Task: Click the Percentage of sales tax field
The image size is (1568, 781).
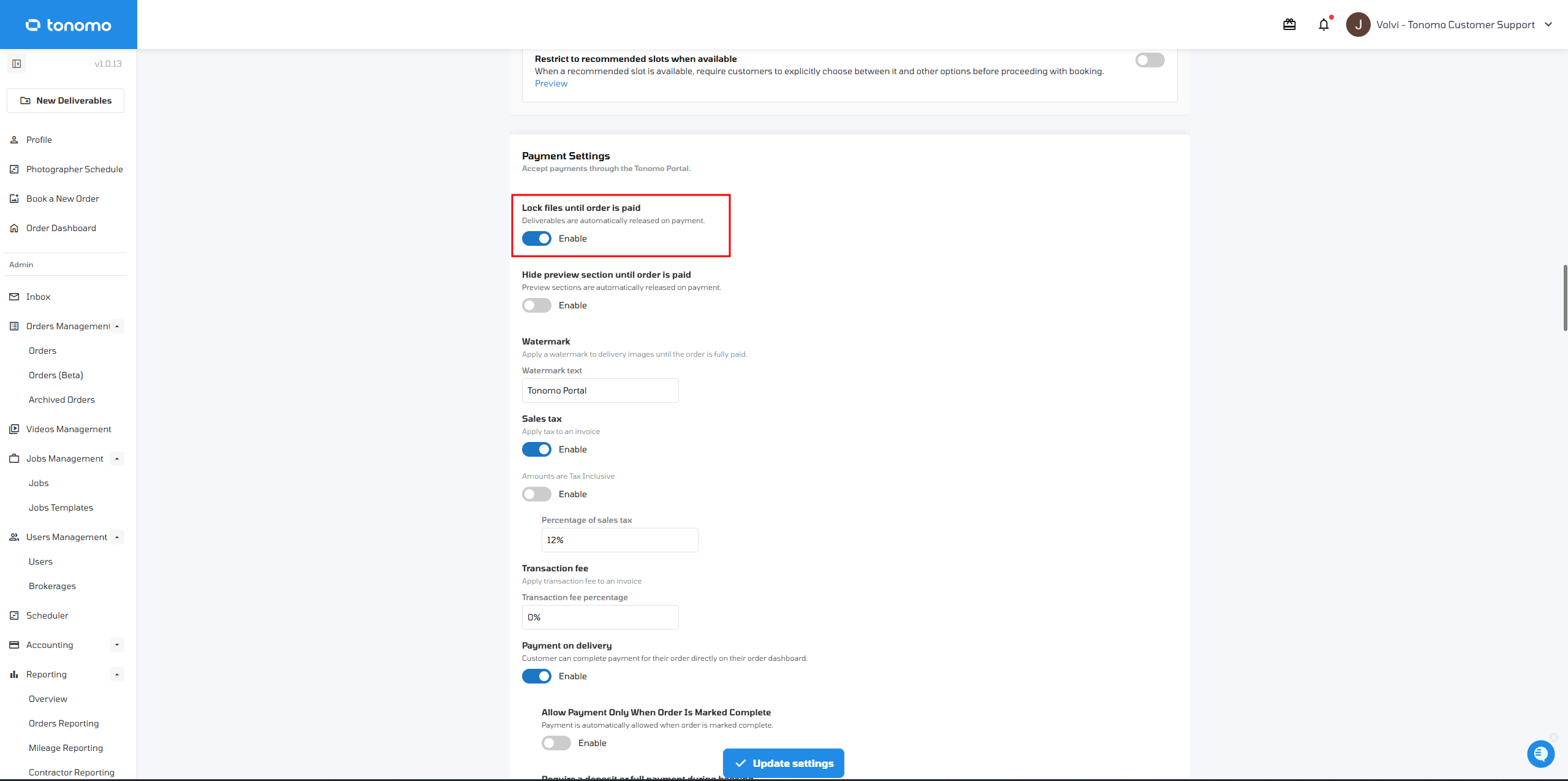Action: 619,540
